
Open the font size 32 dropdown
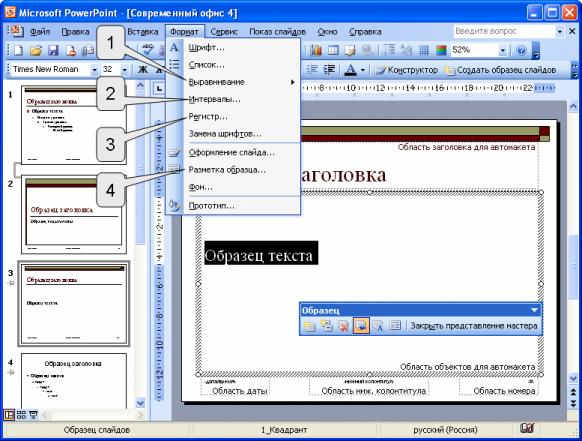(x=124, y=70)
